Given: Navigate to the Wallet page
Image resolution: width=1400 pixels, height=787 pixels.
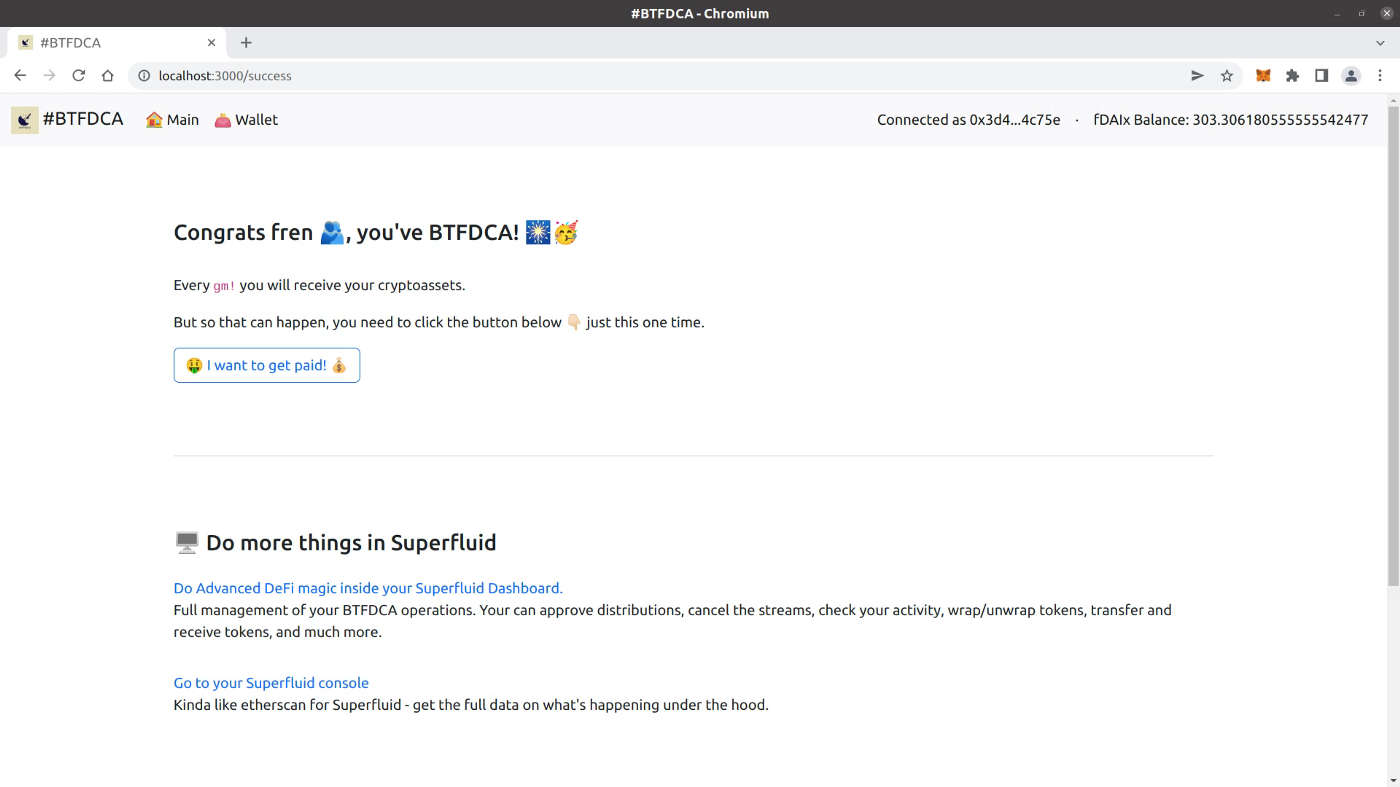Looking at the screenshot, I should (246, 120).
